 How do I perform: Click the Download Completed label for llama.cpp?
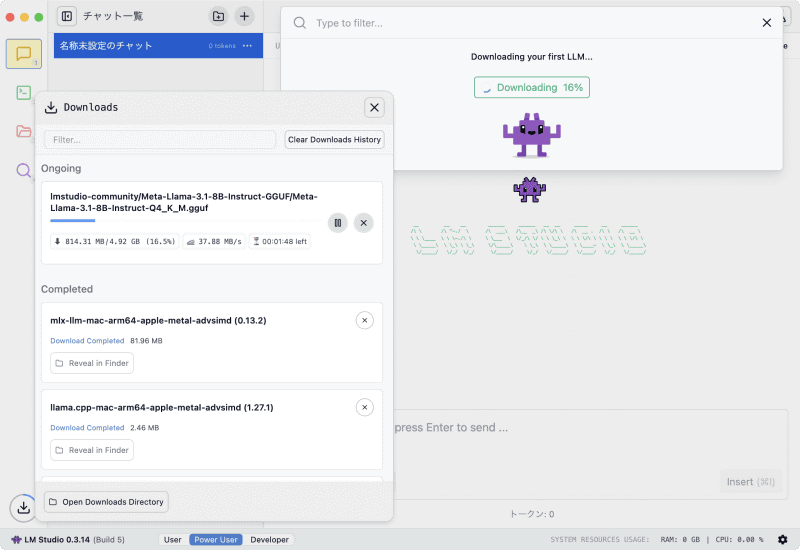point(87,428)
